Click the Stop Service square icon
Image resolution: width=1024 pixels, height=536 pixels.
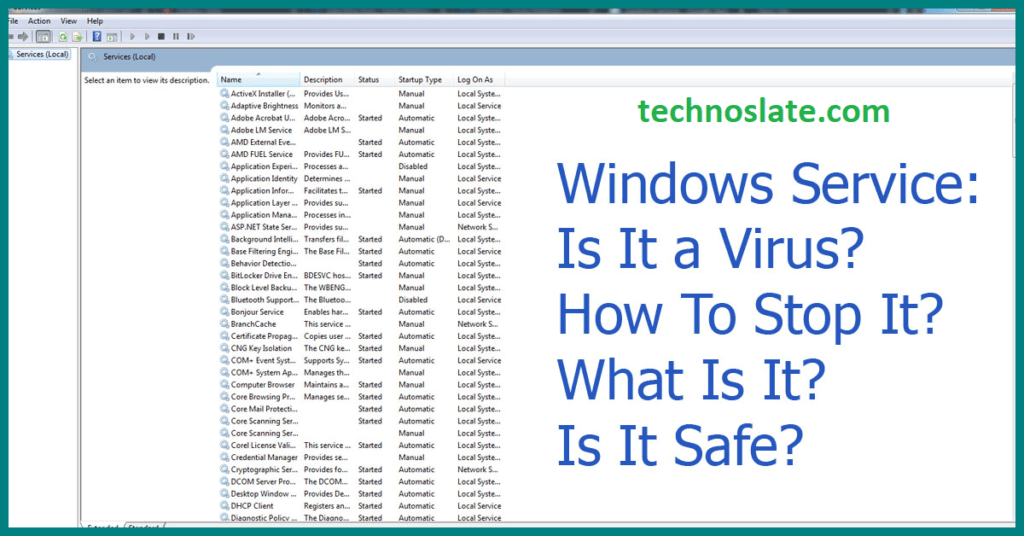pyautogui.click(x=161, y=37)
